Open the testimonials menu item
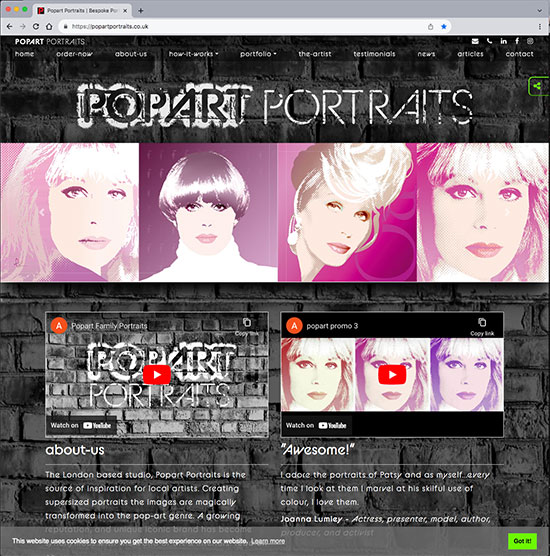The height and width of the screenshot is (556, 550). 374,54
